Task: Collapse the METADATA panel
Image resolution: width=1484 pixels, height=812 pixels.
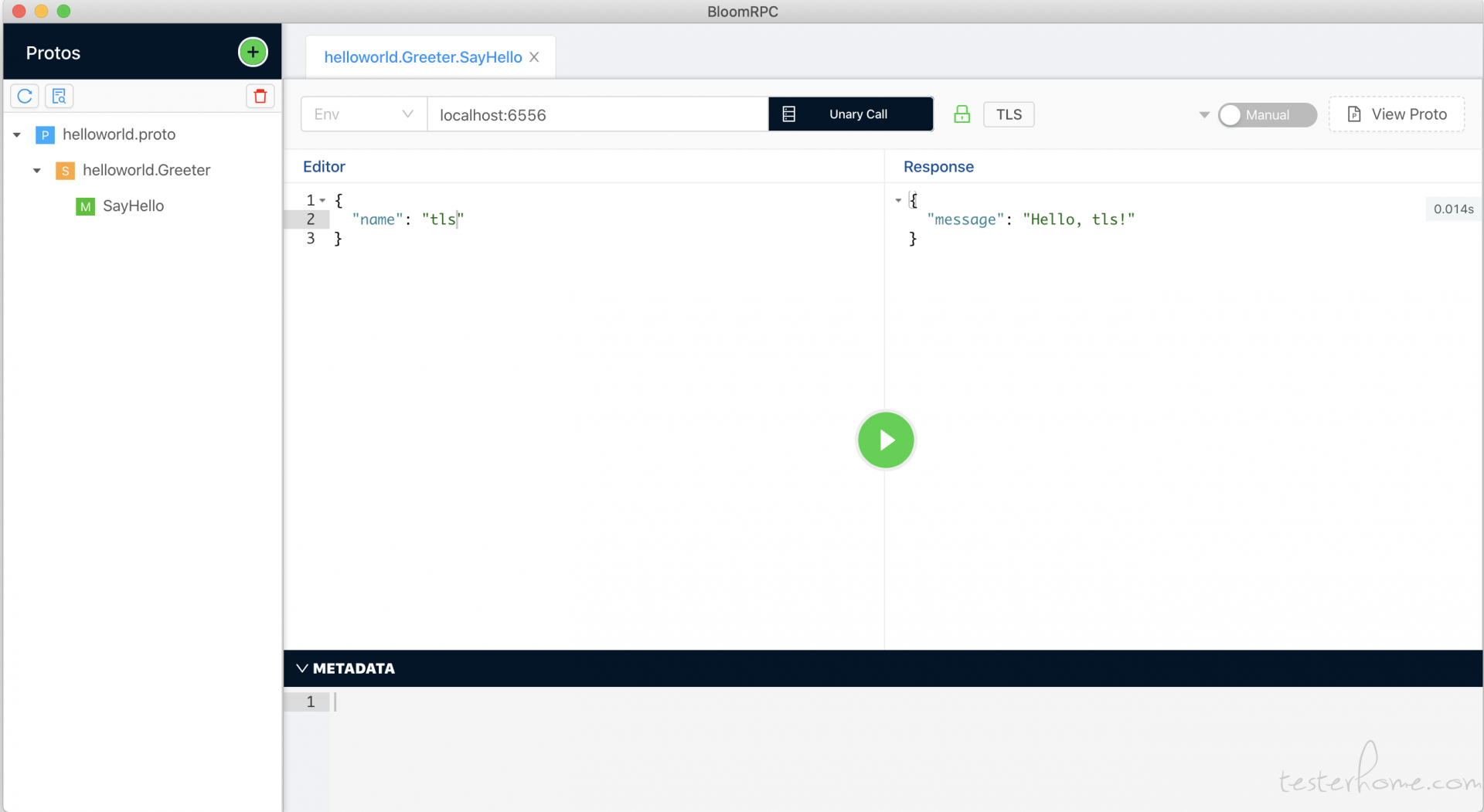Action: 301,668
